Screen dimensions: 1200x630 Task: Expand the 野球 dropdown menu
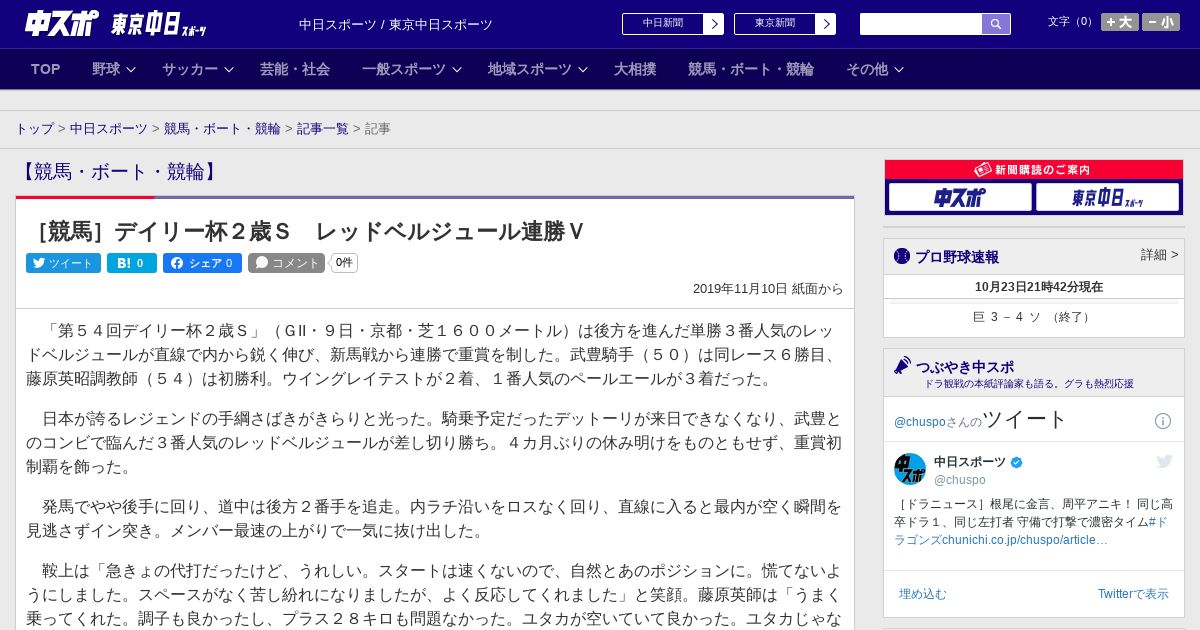pyautogui.click(x=114, y=69)
